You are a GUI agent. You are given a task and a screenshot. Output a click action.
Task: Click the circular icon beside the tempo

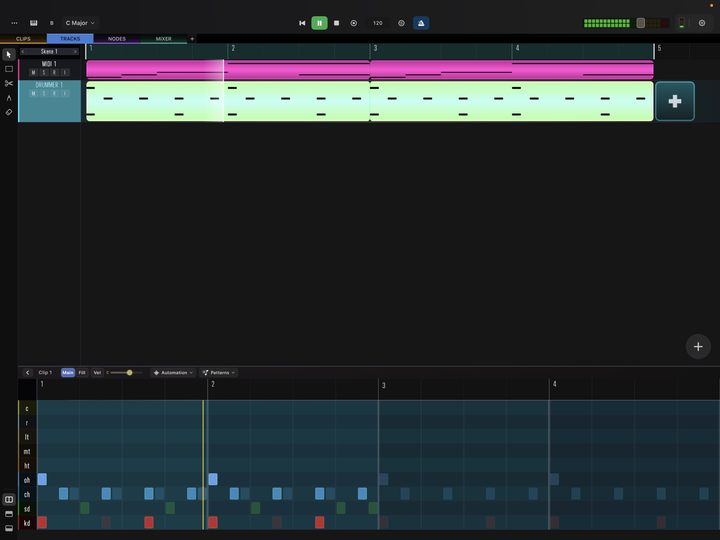(x=401, y=23)
